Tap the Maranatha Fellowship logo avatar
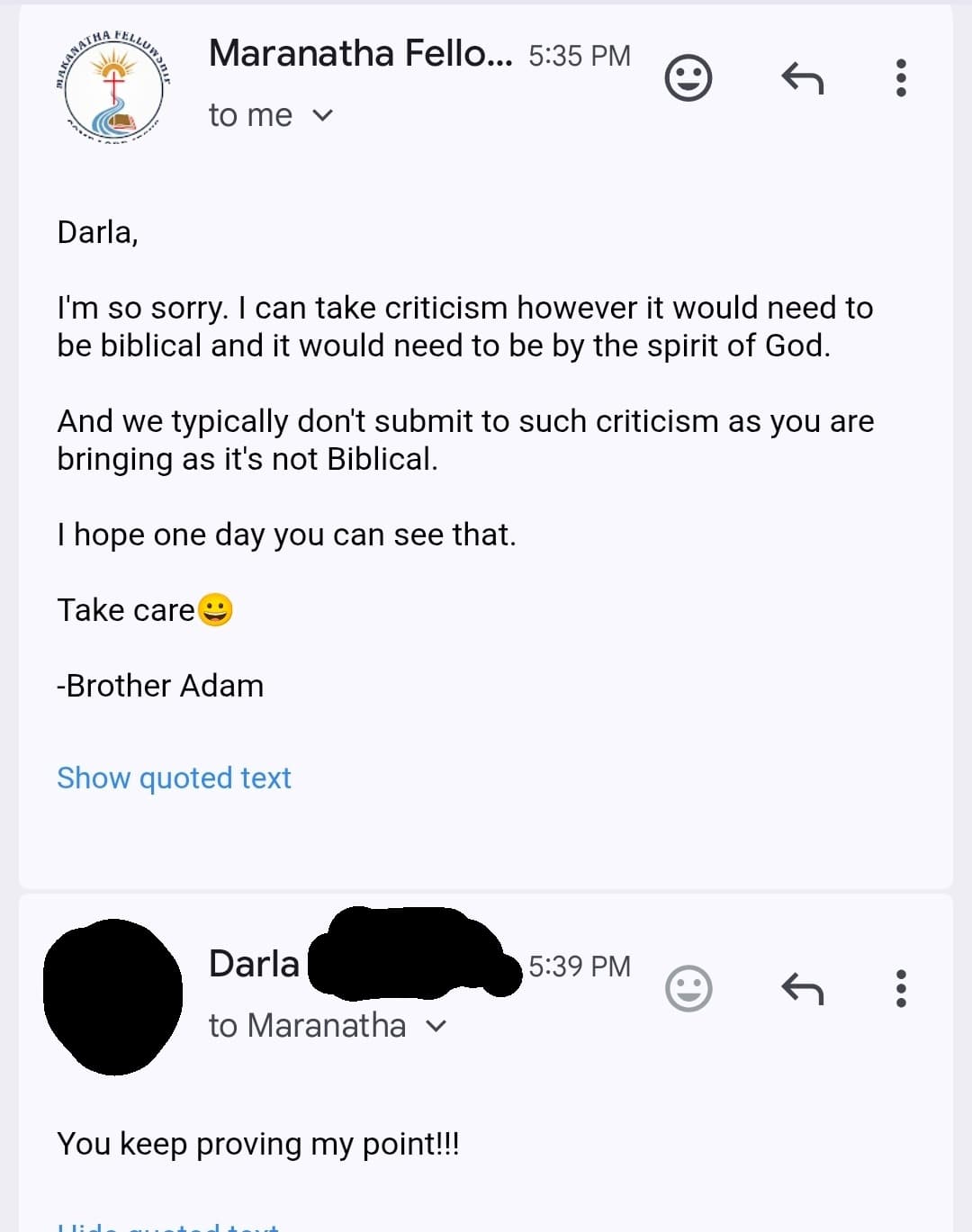This screenshot has width=972, height=1232. tap(113, 87)
